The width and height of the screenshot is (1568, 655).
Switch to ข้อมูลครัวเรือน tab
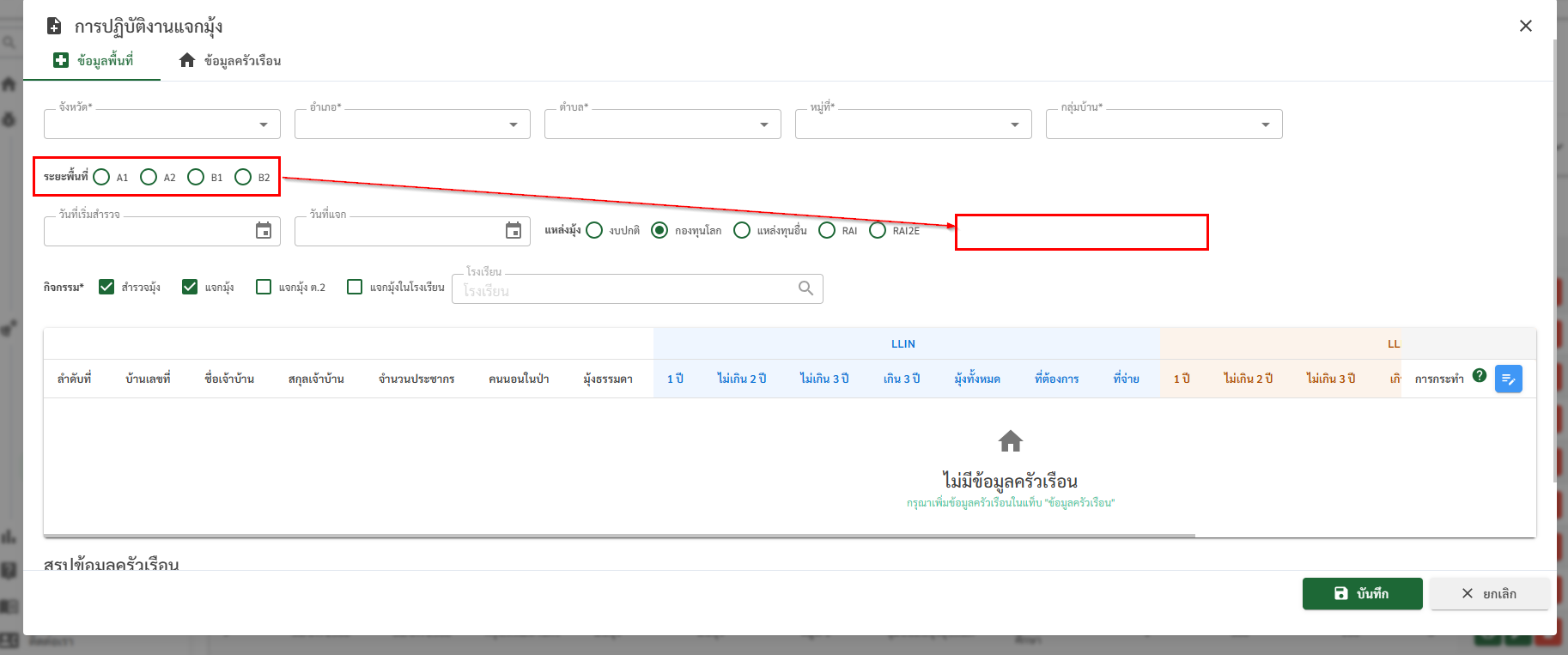230,61
